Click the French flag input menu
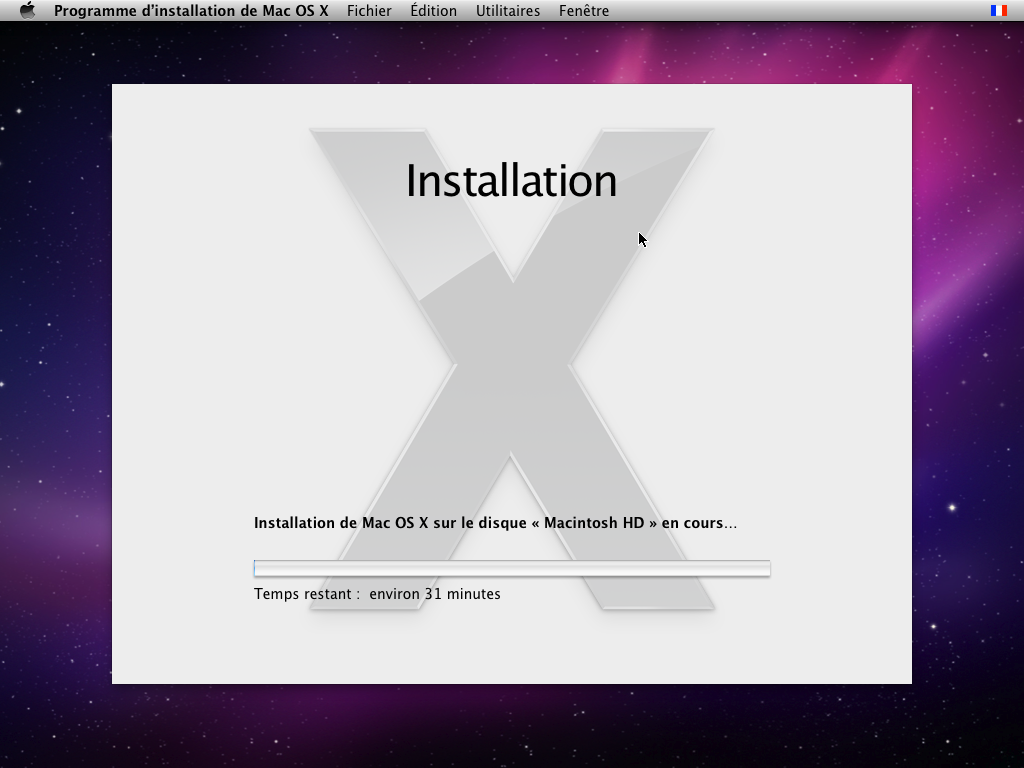This screenshot has height=768, width=1024. [x=998, y=11]
